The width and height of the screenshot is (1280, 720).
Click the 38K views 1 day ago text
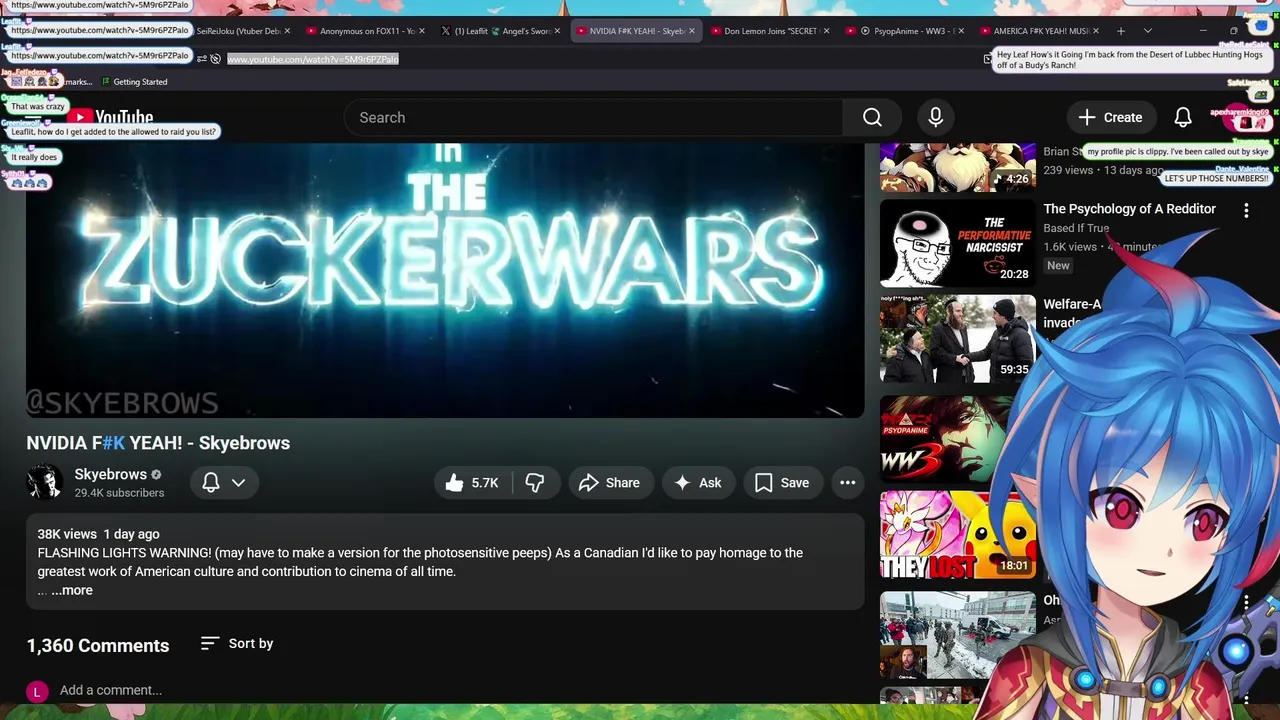98,534
